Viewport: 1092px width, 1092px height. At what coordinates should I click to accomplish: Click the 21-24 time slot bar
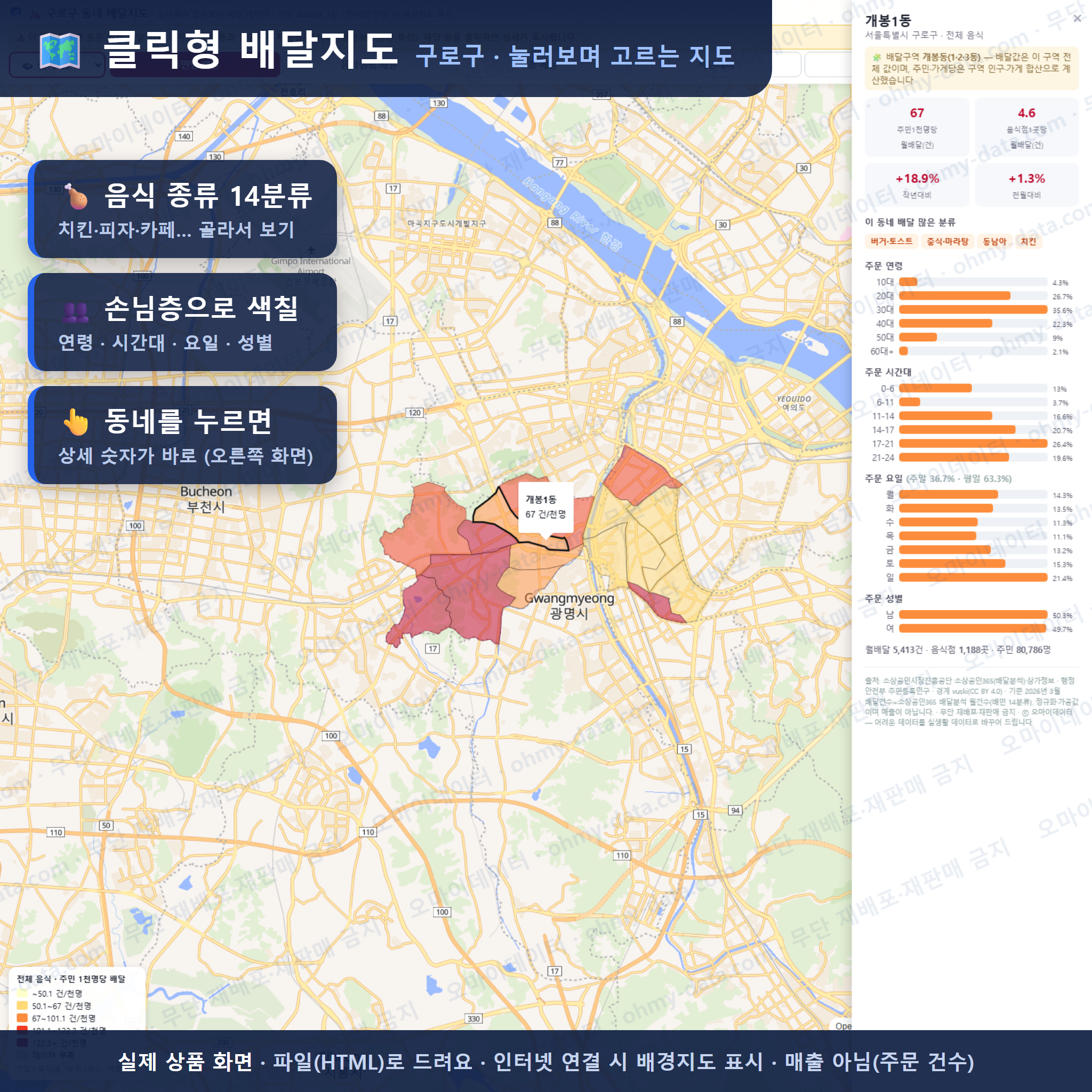click(973, 458)
